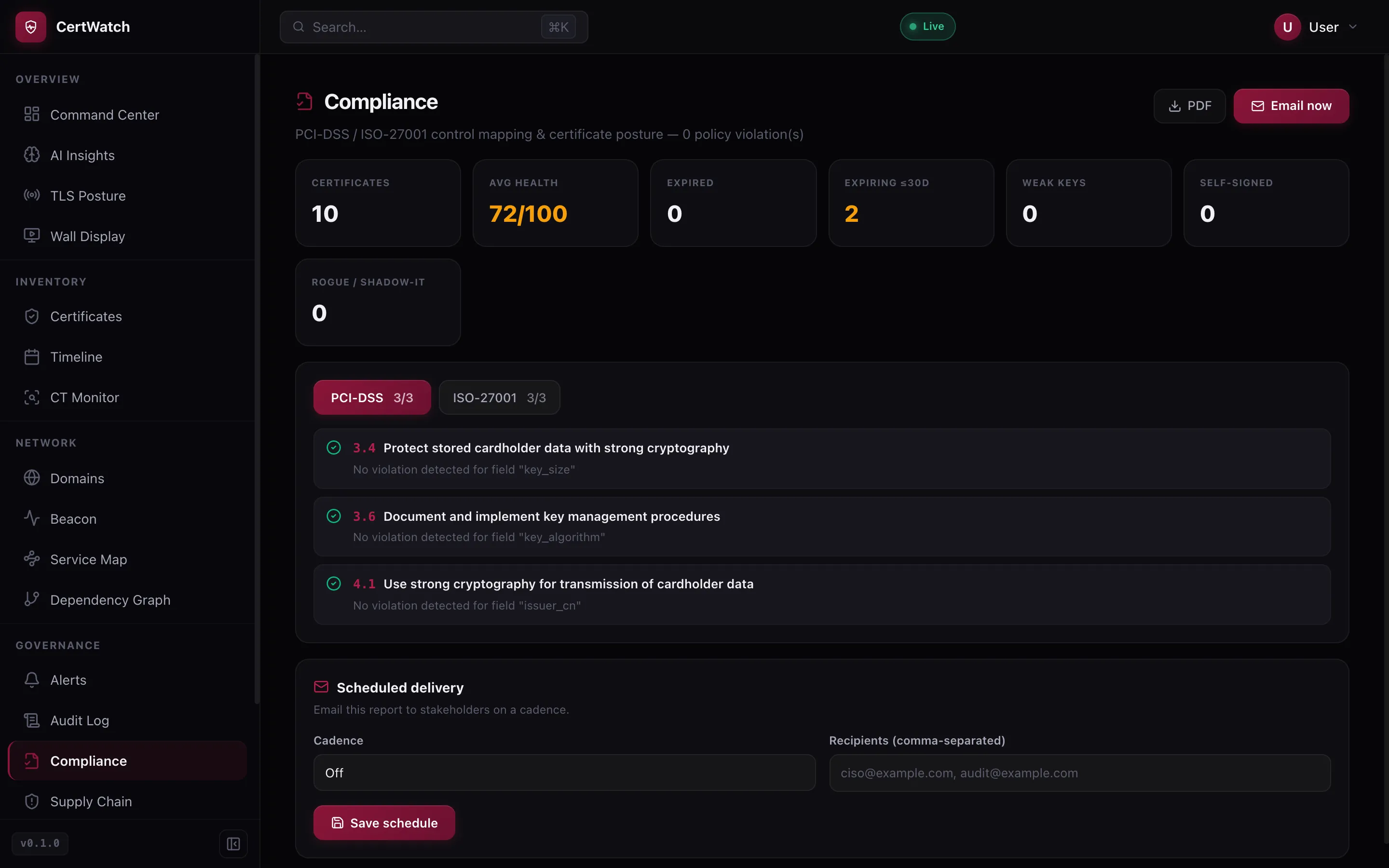Click the Scheduled delivery envelope icon
Viewport: 1389px width, 868px height.
pos(321,687)
